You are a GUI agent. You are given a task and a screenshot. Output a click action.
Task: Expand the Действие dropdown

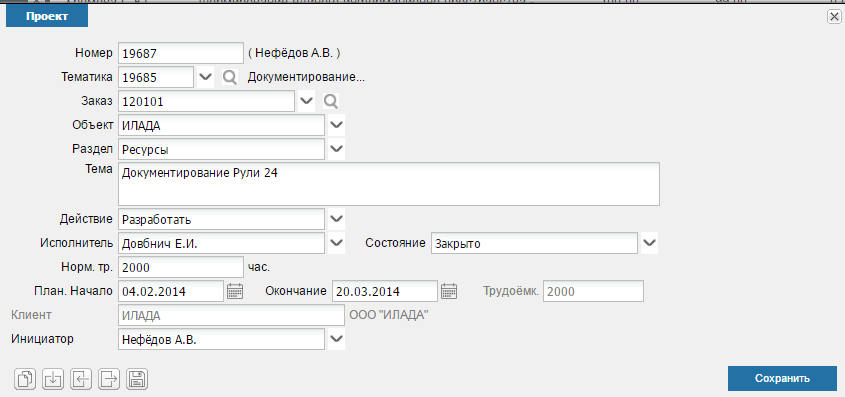click(336, 219)
